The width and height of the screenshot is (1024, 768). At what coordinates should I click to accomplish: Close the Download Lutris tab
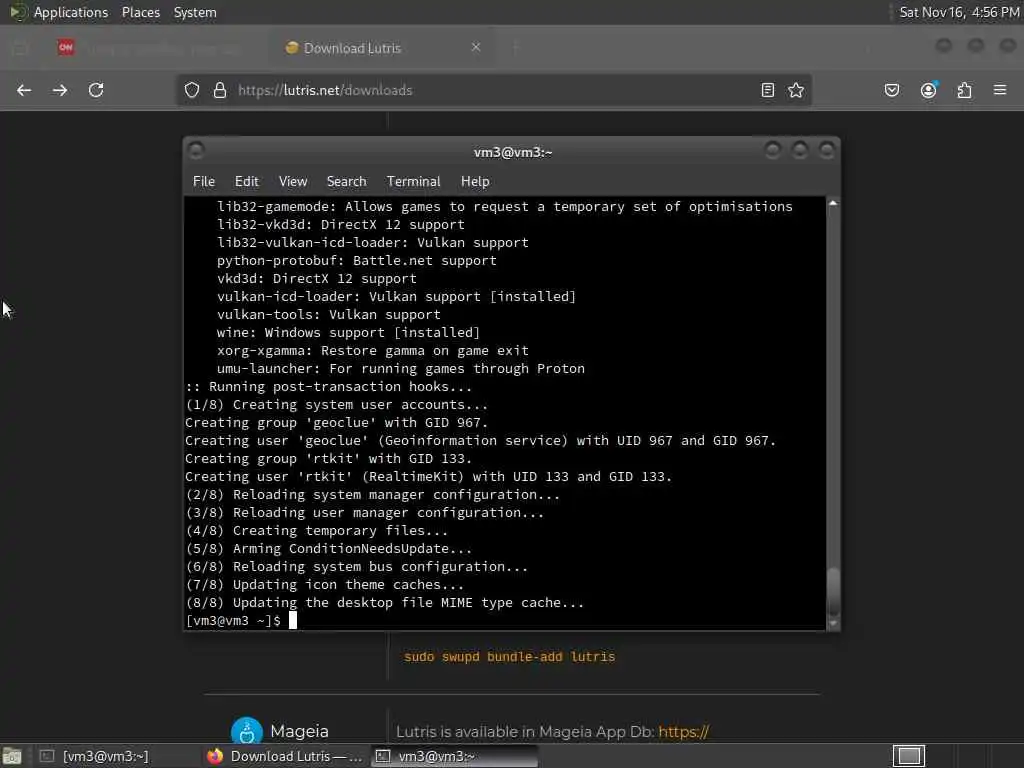(x=476, y=47)
